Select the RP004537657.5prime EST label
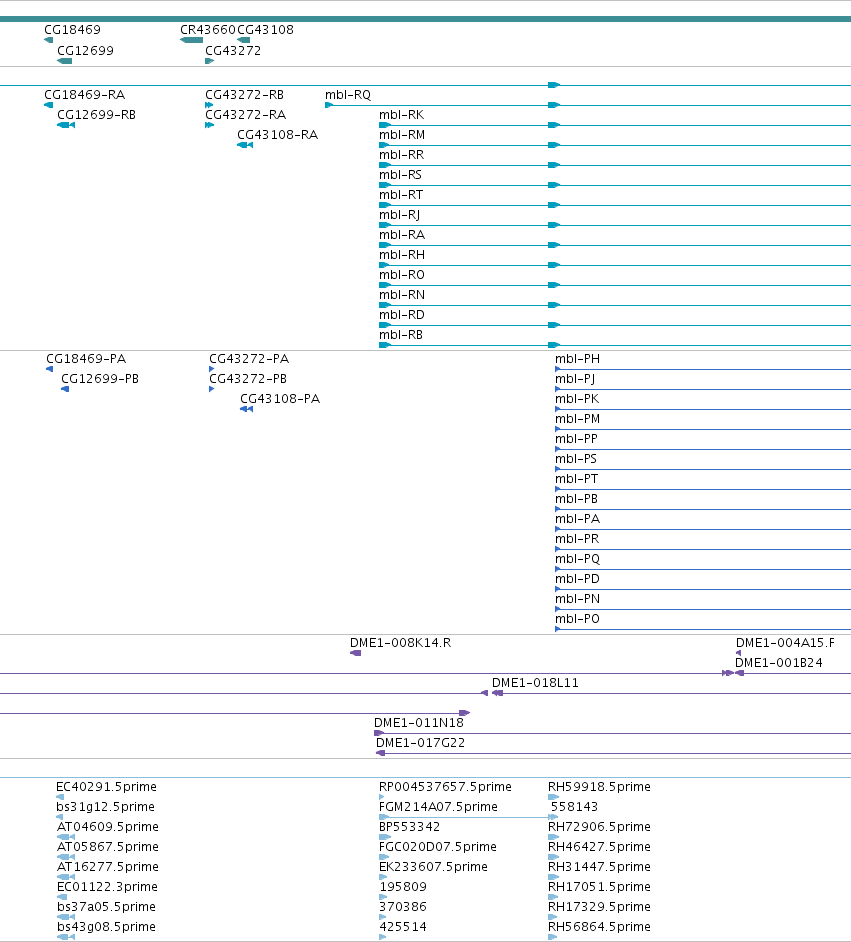 (445, 786)
